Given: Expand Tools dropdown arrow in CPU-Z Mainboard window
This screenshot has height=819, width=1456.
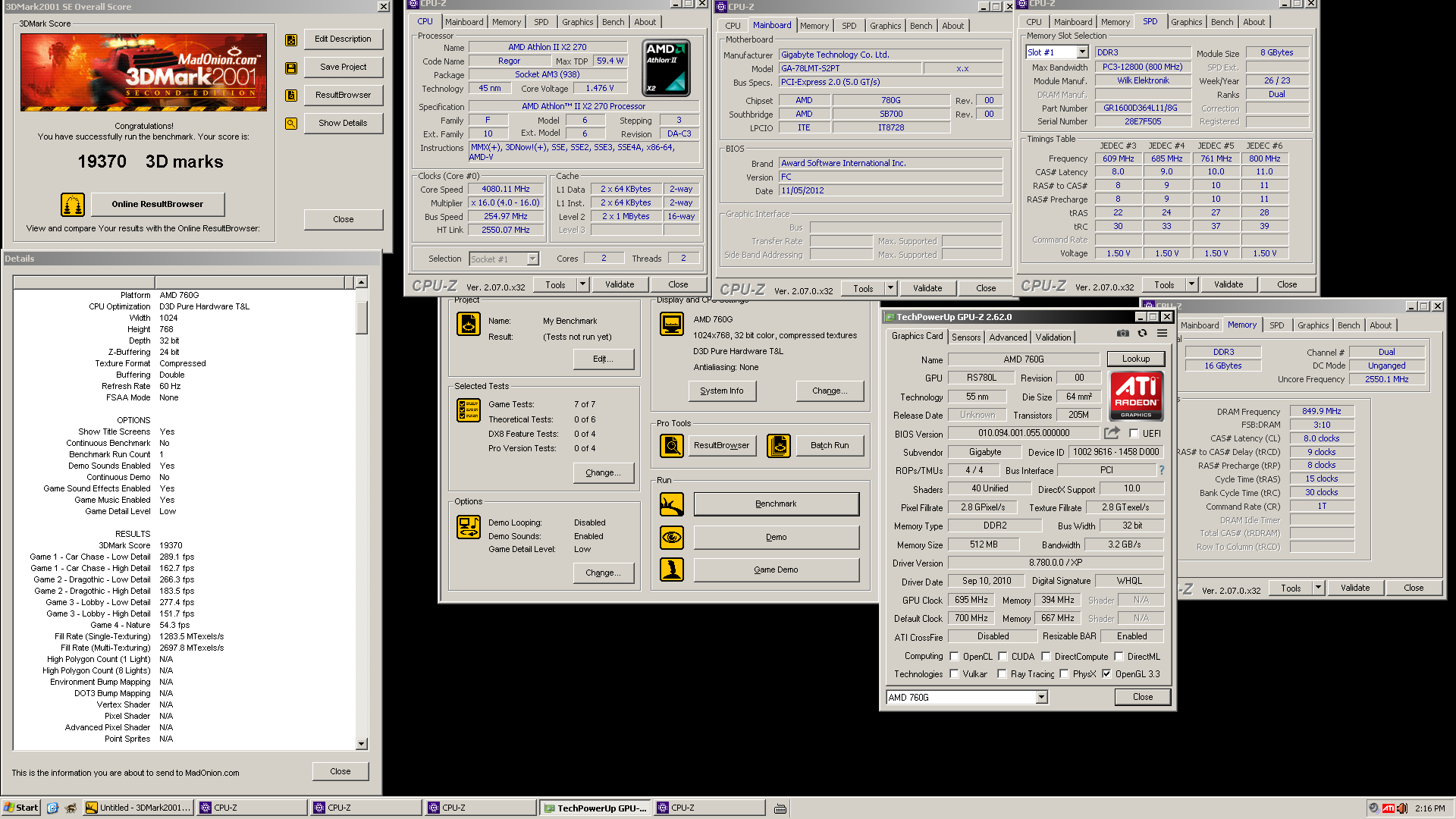Looking at the screenshot, I should click(x=890, y=289).
